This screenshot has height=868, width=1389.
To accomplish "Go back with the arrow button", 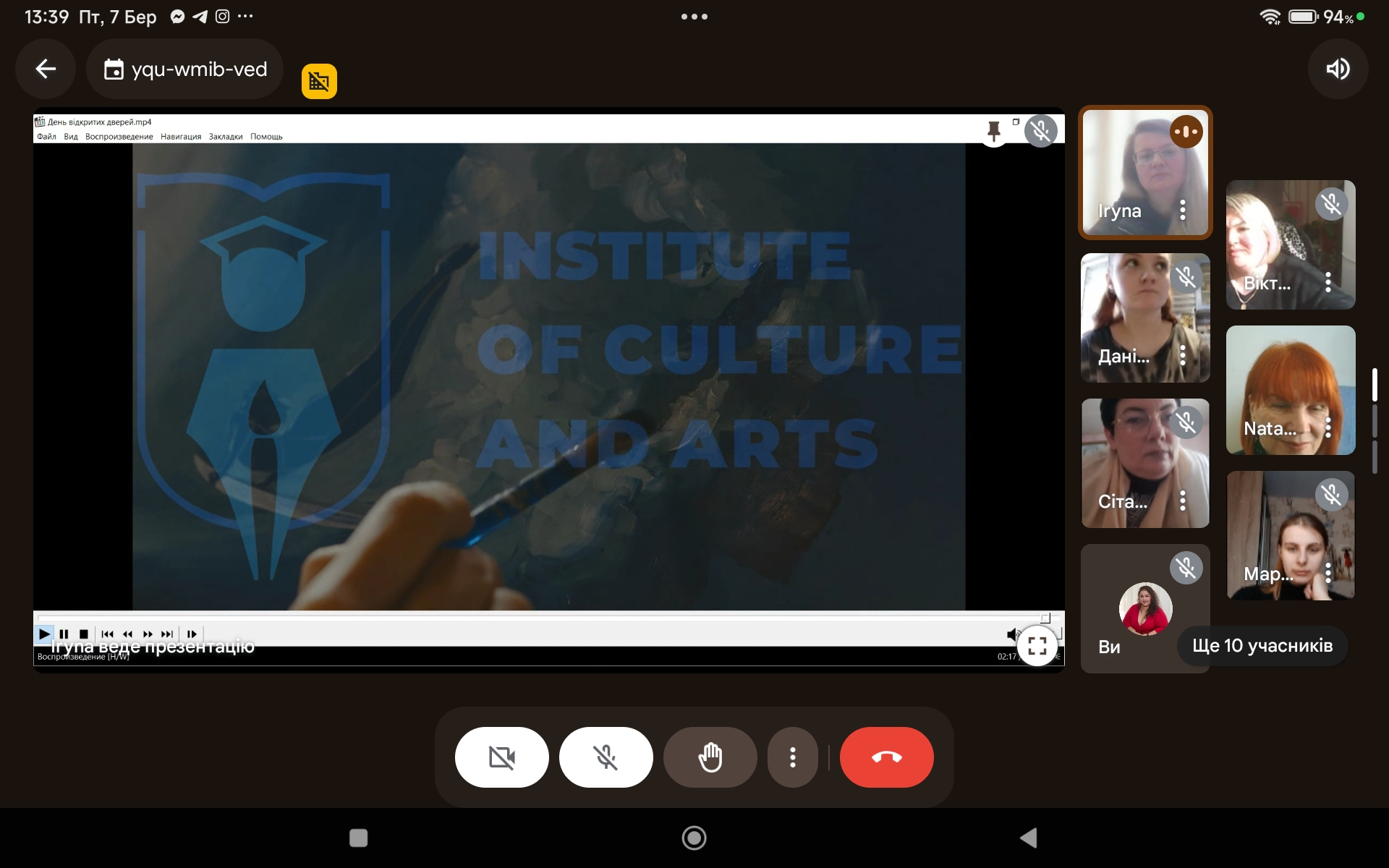I will [46, 69].
